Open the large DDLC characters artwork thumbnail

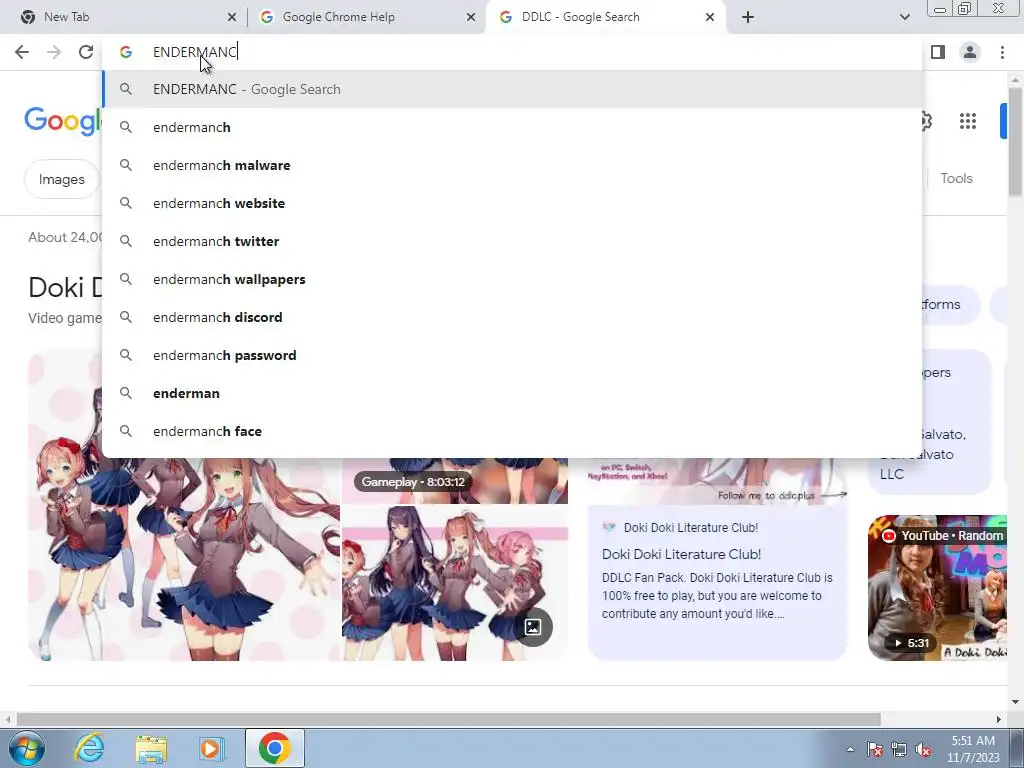(184, 559)
